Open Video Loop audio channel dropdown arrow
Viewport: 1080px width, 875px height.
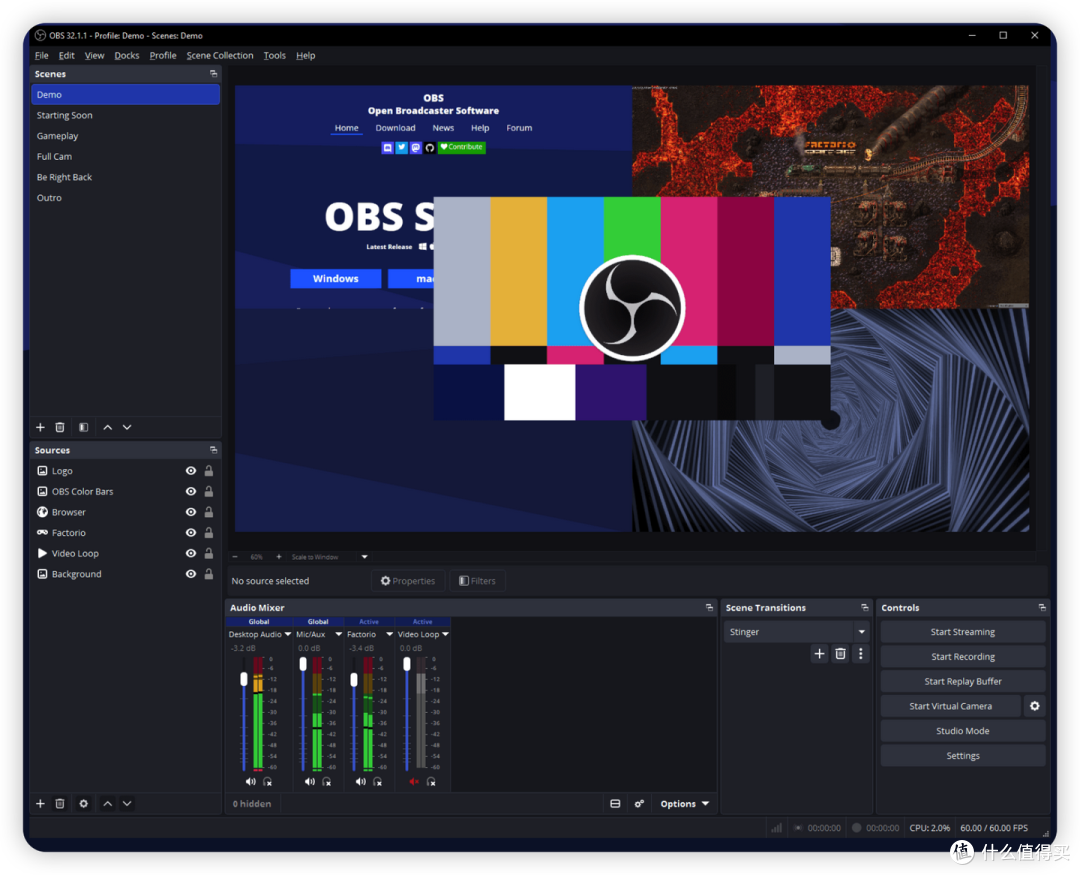[446, 634]
